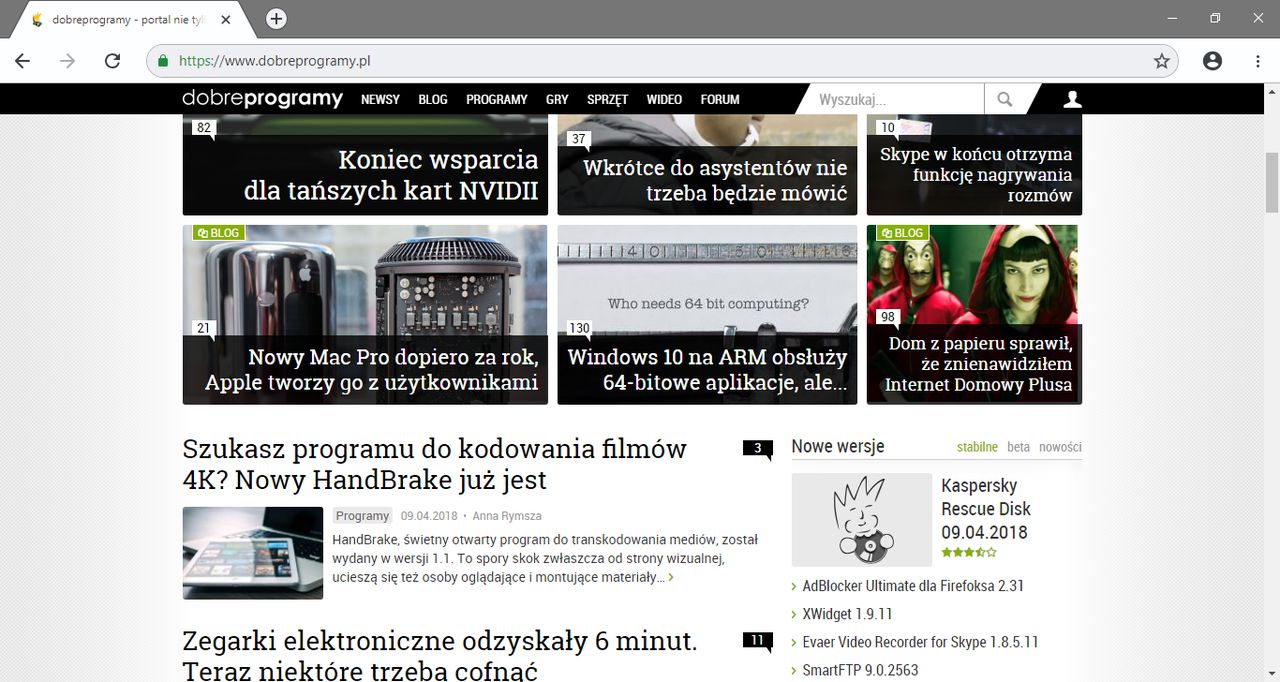This screenshot has width=1280, height=682.
Task: Open the PROGRAMY menu item
Action: pos(497,99)
